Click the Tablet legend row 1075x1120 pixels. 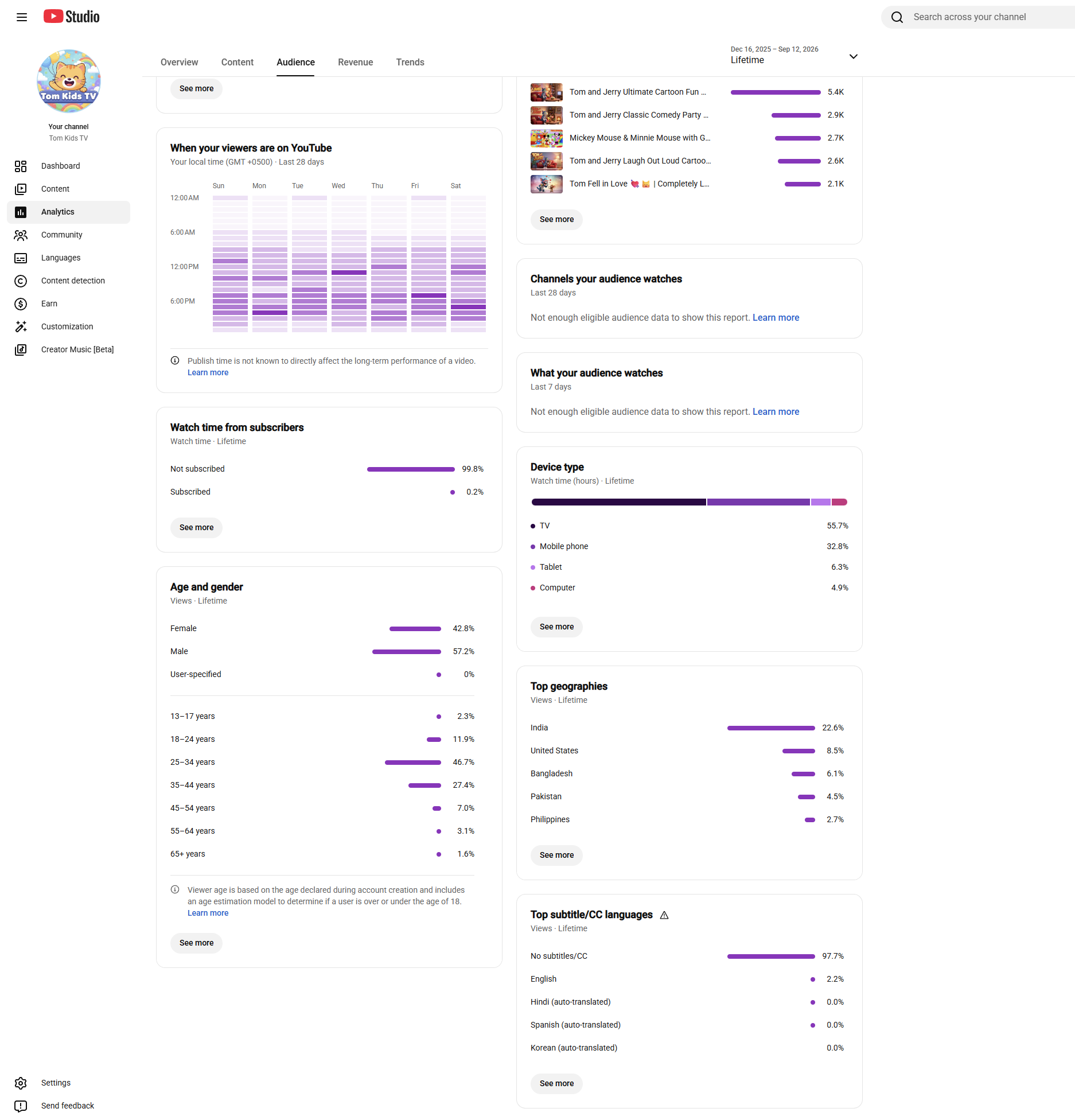tap(690, 567)
